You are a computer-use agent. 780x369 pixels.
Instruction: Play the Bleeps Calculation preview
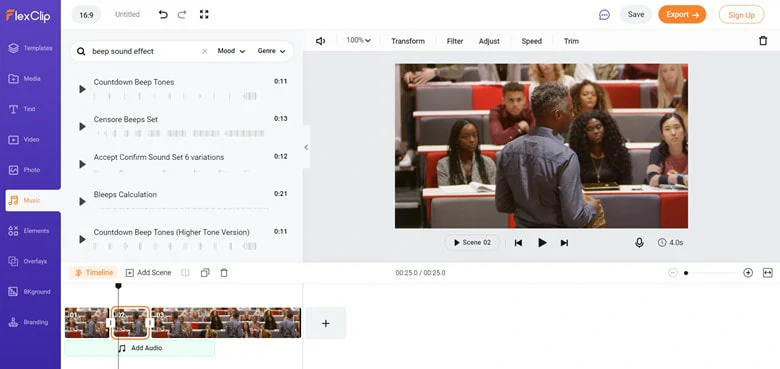coord(83,201)
